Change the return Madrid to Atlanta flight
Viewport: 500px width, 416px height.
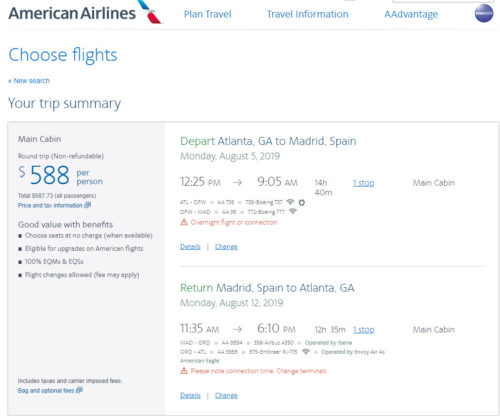(x=226, y=395)
